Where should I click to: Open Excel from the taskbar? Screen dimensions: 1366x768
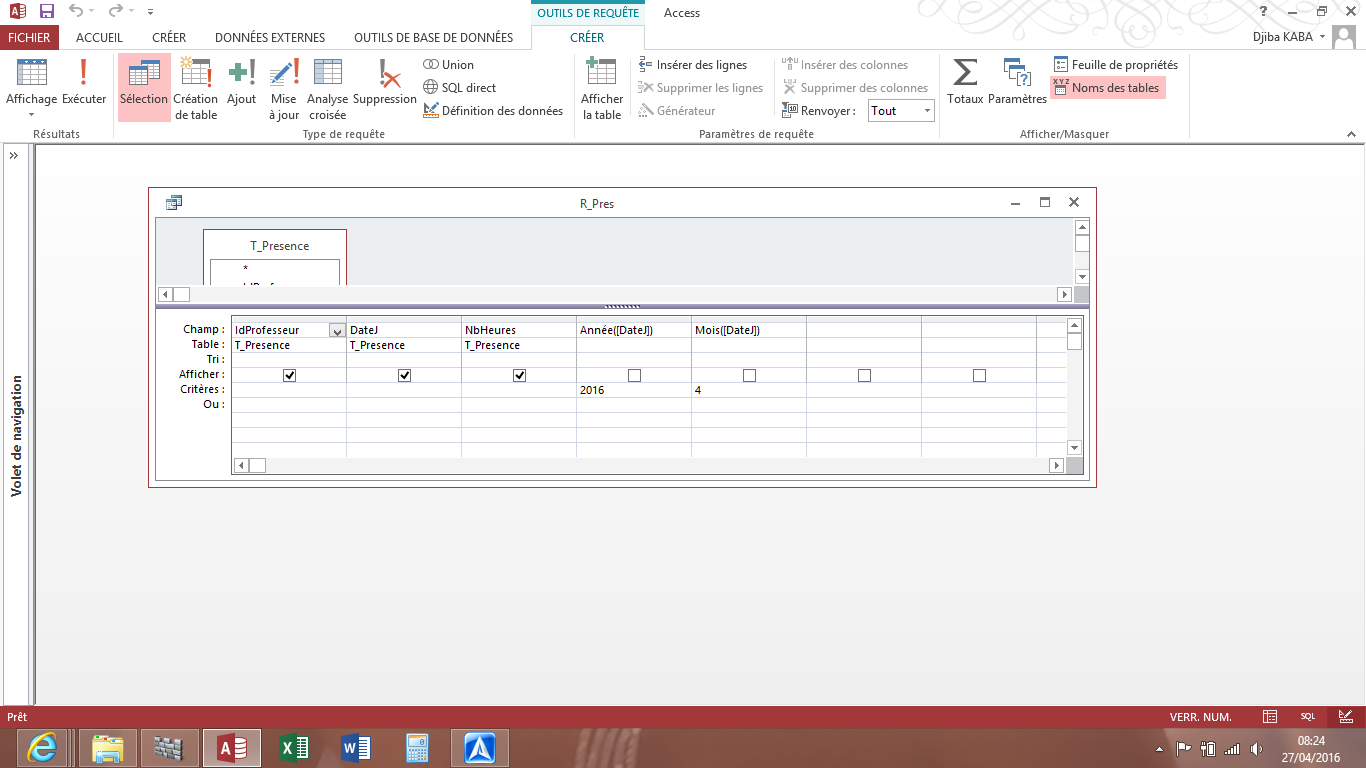[x=294, y=748]
